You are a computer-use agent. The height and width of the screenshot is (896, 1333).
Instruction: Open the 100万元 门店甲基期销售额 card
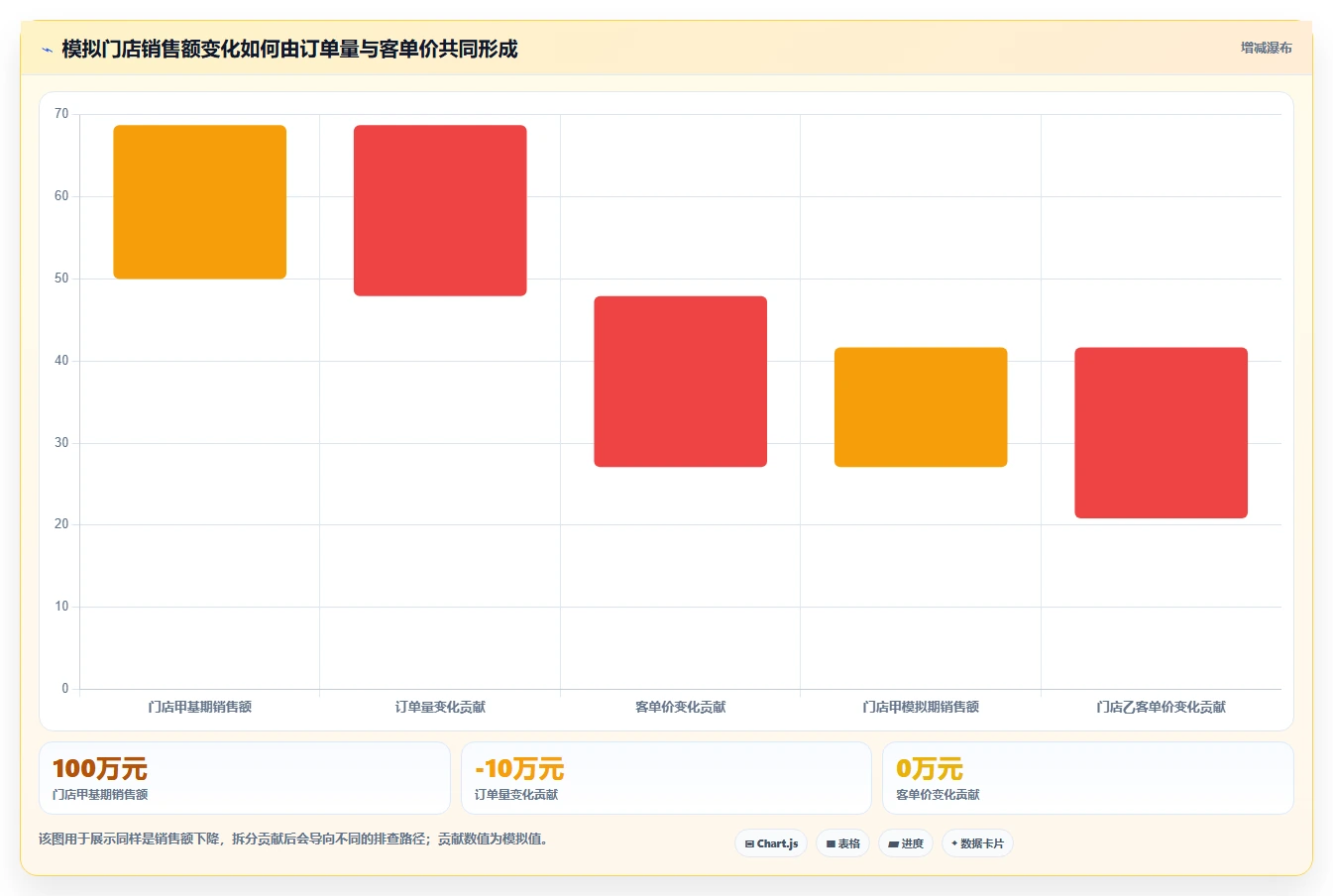[x=245, y=778]
